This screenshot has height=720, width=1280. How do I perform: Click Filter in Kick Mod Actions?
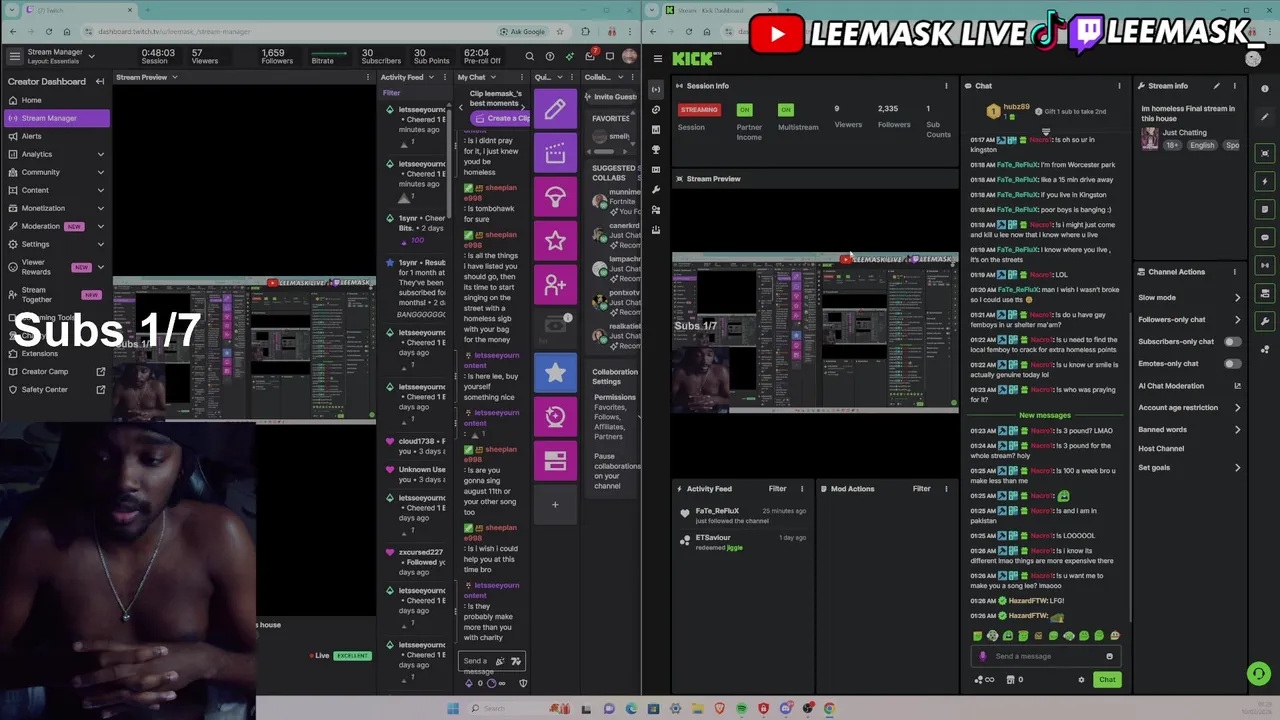point(921,489)
